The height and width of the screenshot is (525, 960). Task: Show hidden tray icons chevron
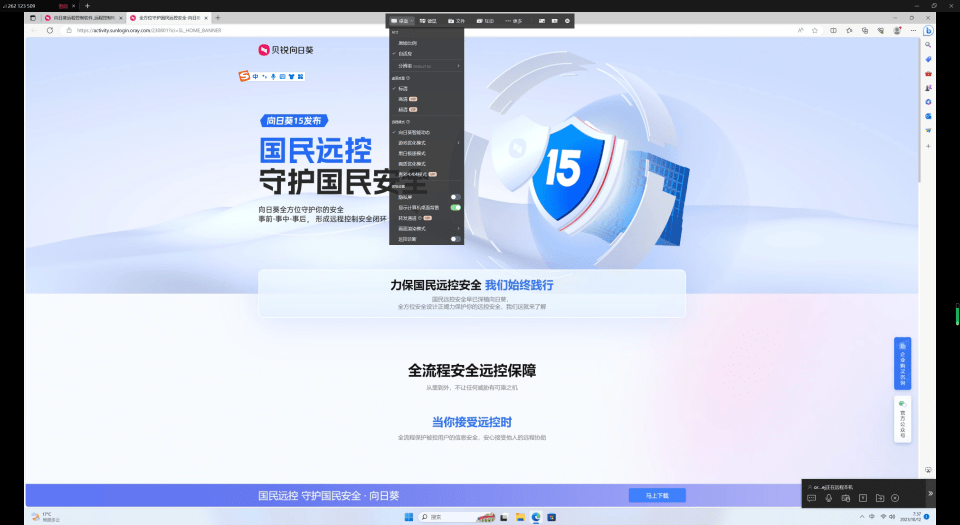pyautogui.click(x=861, y=517)
